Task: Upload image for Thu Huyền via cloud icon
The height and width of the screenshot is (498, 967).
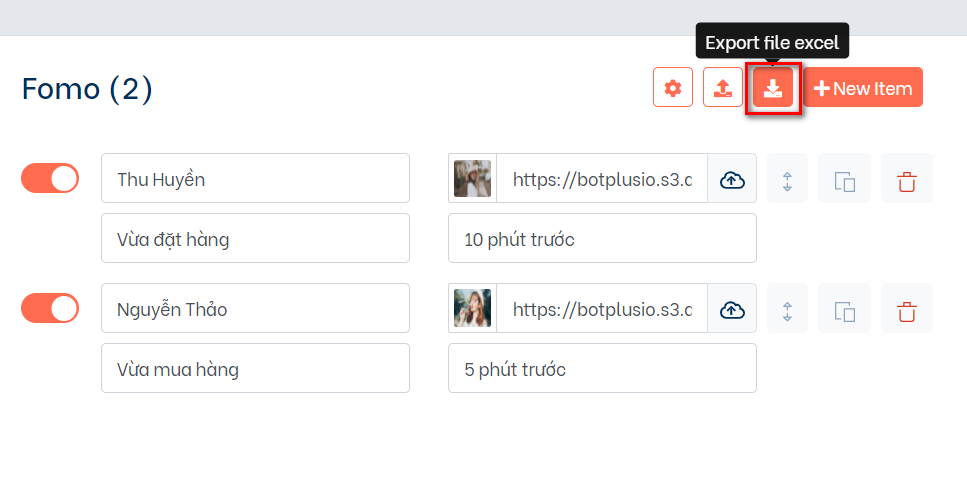Action: (732, 180)
